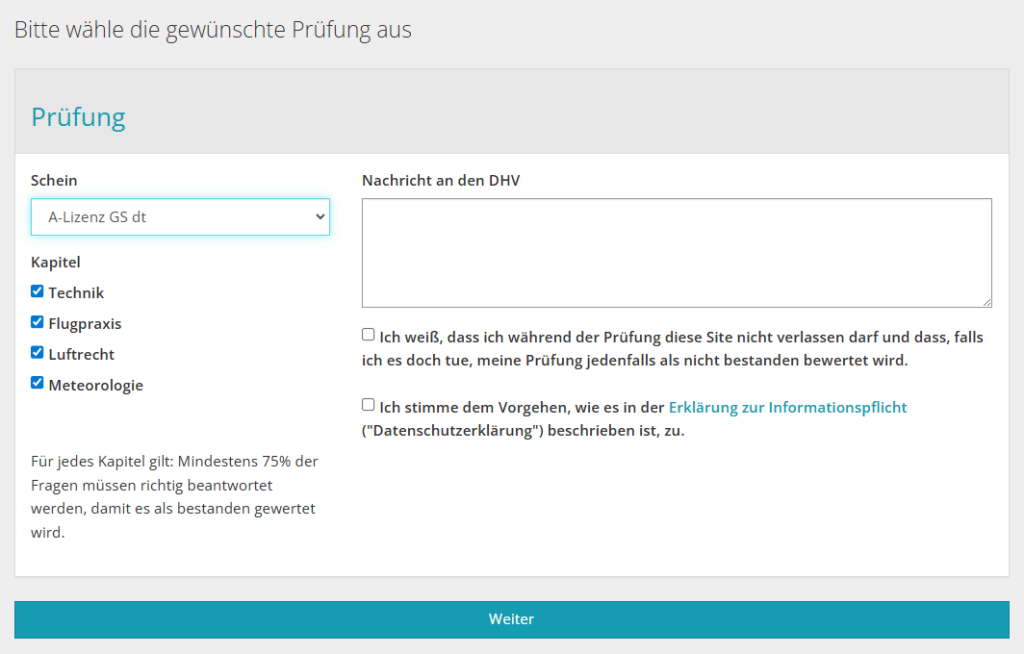Screen dimensions: 1024x654
Task: Click the message textarea resize handle
Action: [987, 302]
